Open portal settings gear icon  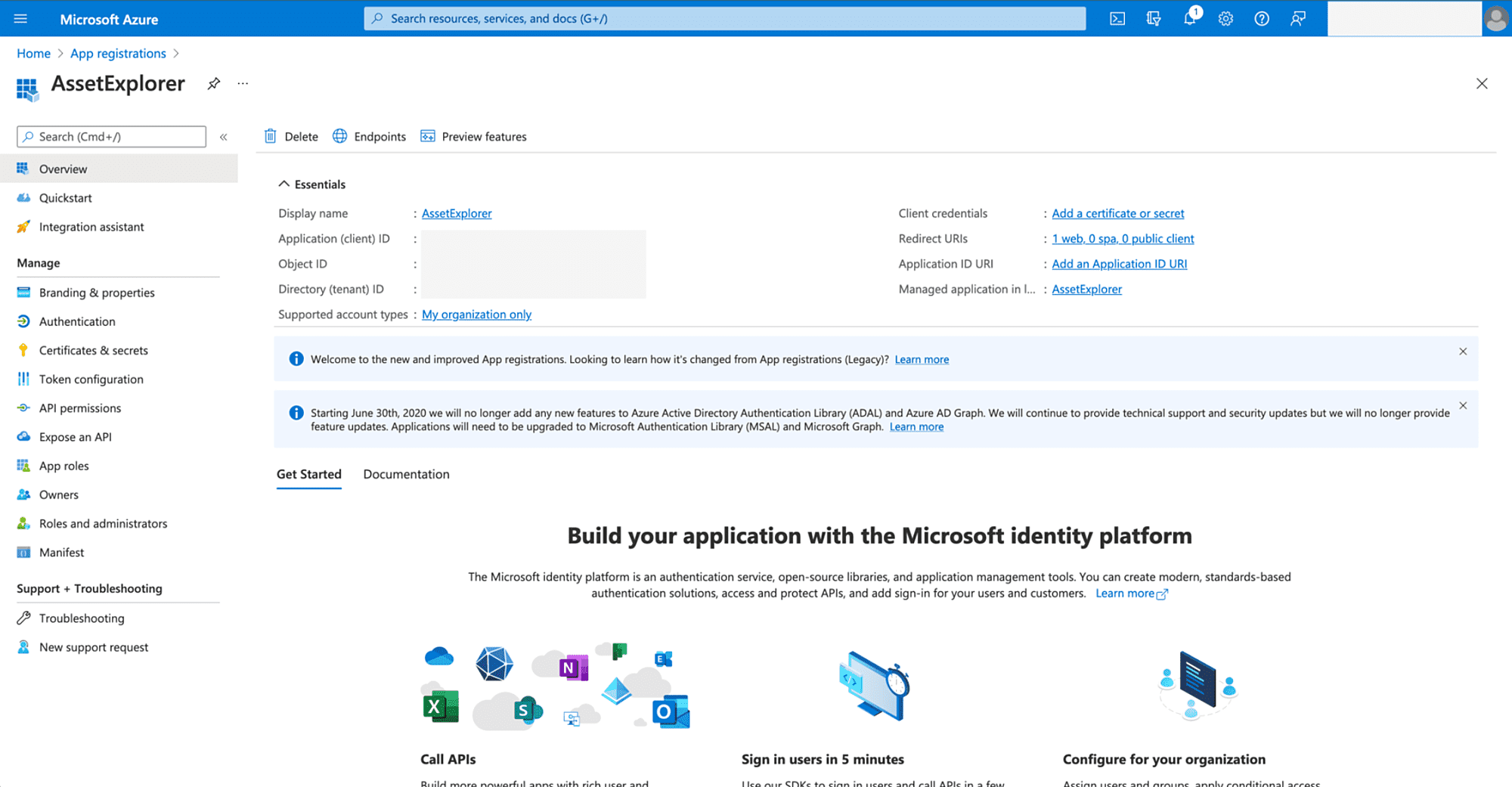click(x=1225, y=19)
